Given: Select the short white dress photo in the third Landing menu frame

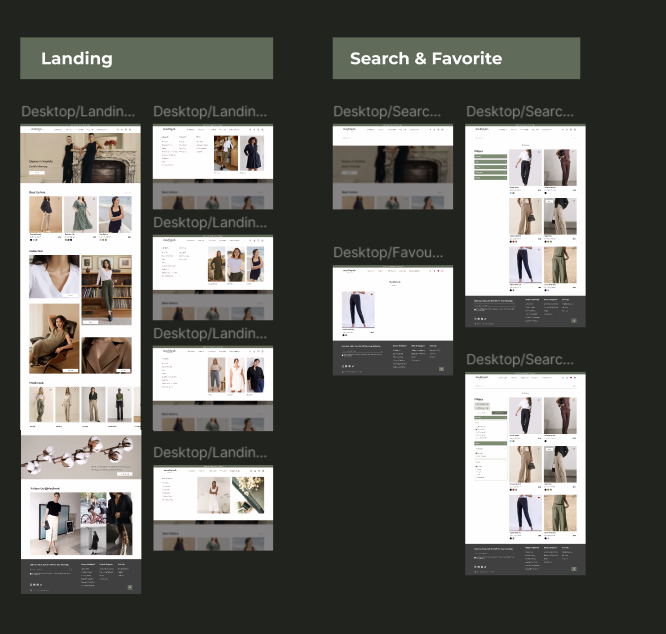Looking at the screenshot, I should tap(236, 375).
